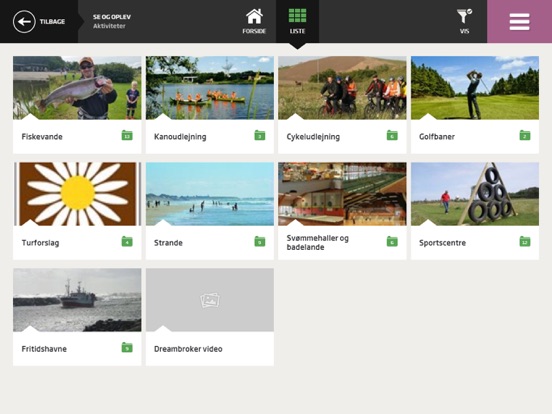Click the Se og Oplev breadcrumb
This screenshot has width=552, height=414.
pos(112,17)
